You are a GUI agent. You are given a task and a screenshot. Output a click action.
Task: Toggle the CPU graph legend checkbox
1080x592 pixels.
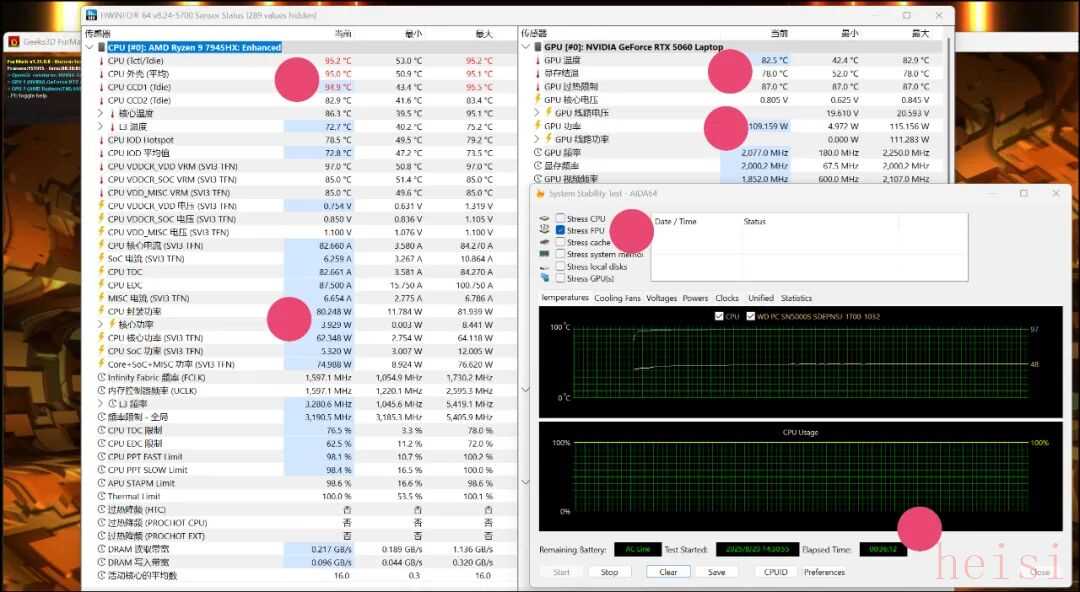[x=719, y=316]
